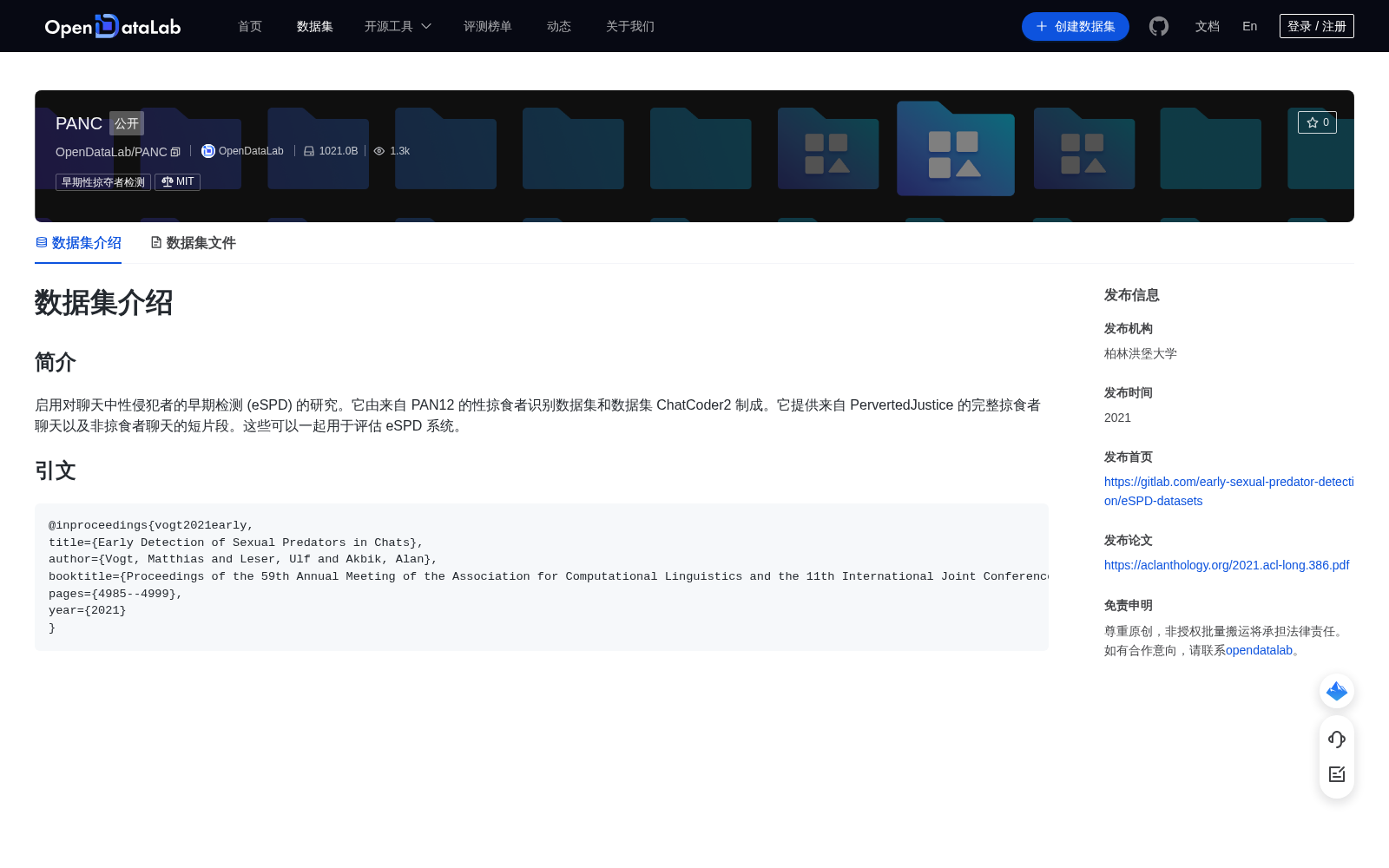Switch to the 数据集文件 tab
Viewport: 1389px width, 868px height.
[x=193, y=243]
